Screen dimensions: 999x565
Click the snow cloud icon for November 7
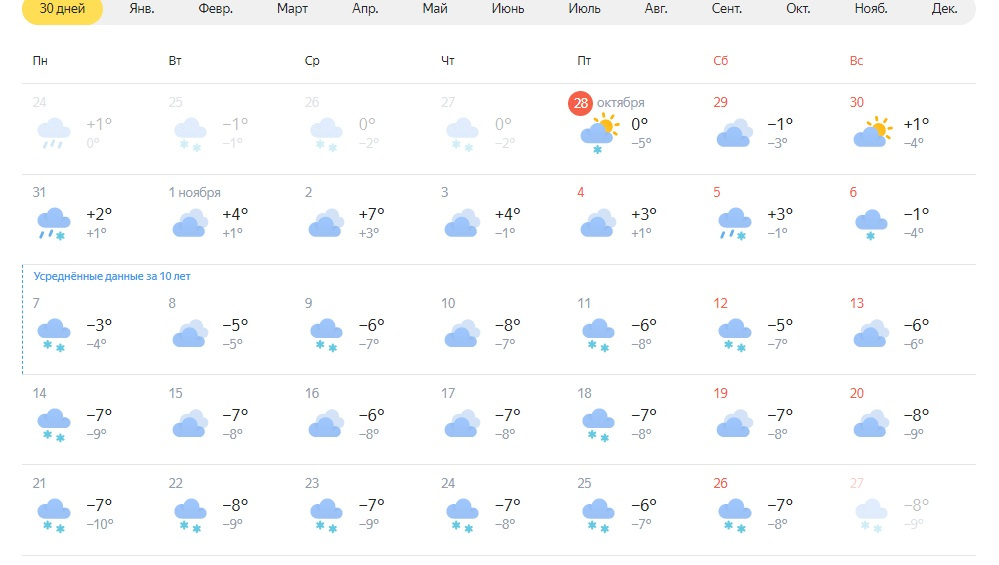pyautogui.click(x=54, y=336)
